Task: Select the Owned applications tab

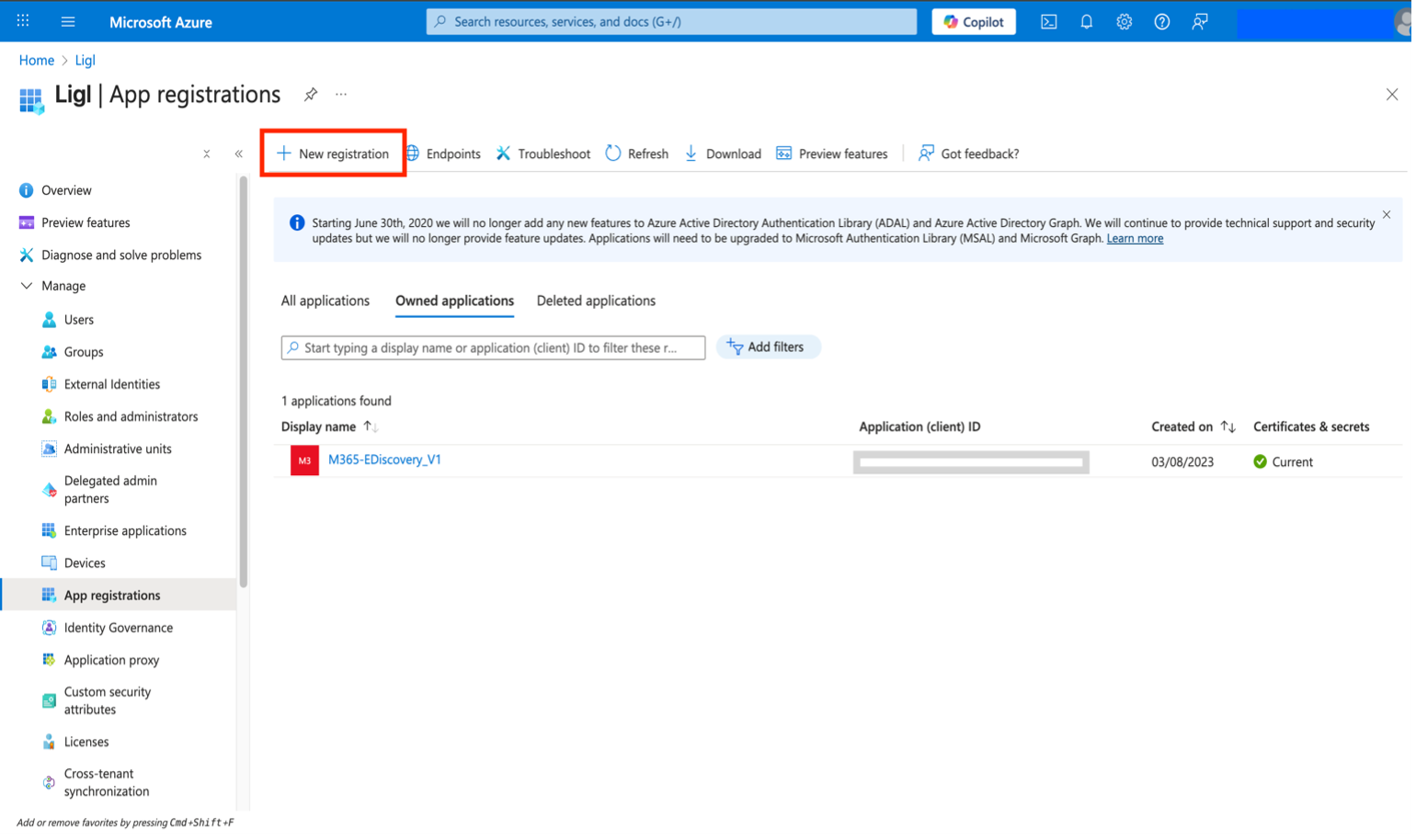Action: click(x=454, y=301)
